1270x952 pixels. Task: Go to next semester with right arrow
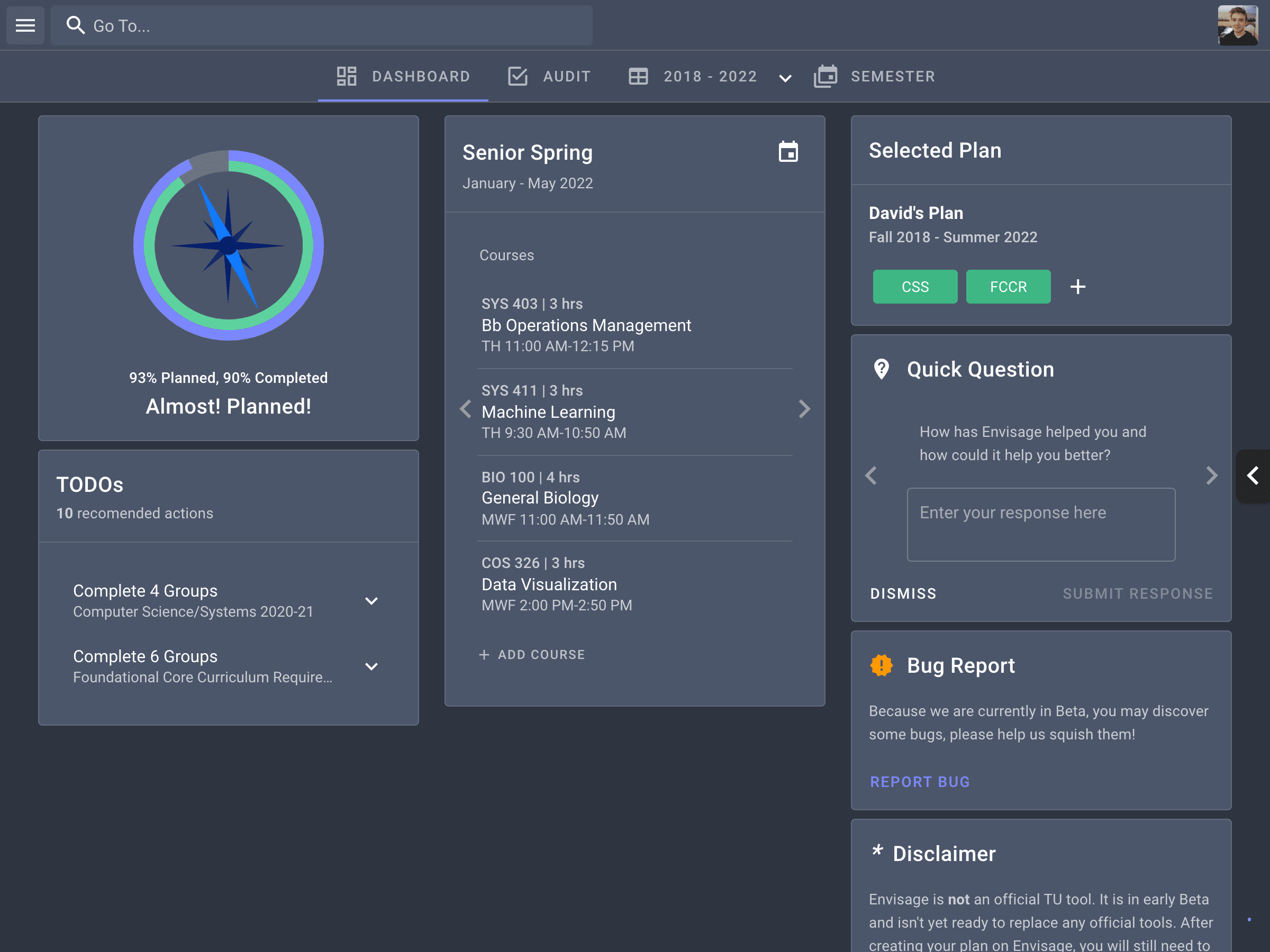tap(804, 409)
